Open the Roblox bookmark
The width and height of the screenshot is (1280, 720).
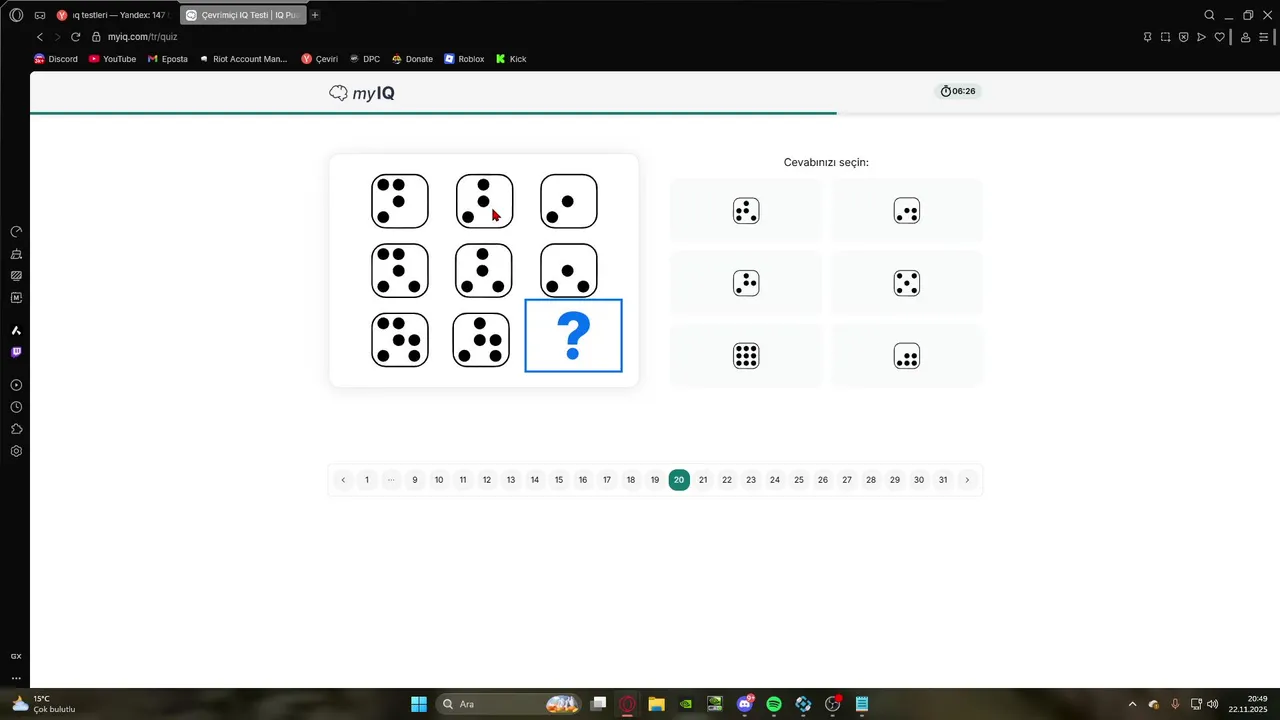click(464, 59)
